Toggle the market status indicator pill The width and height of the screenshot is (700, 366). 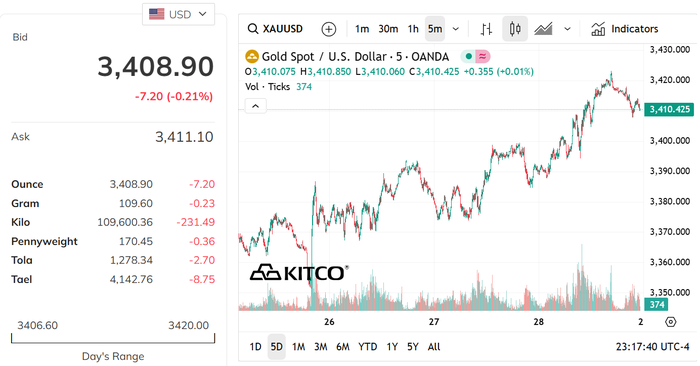point(475,56)
